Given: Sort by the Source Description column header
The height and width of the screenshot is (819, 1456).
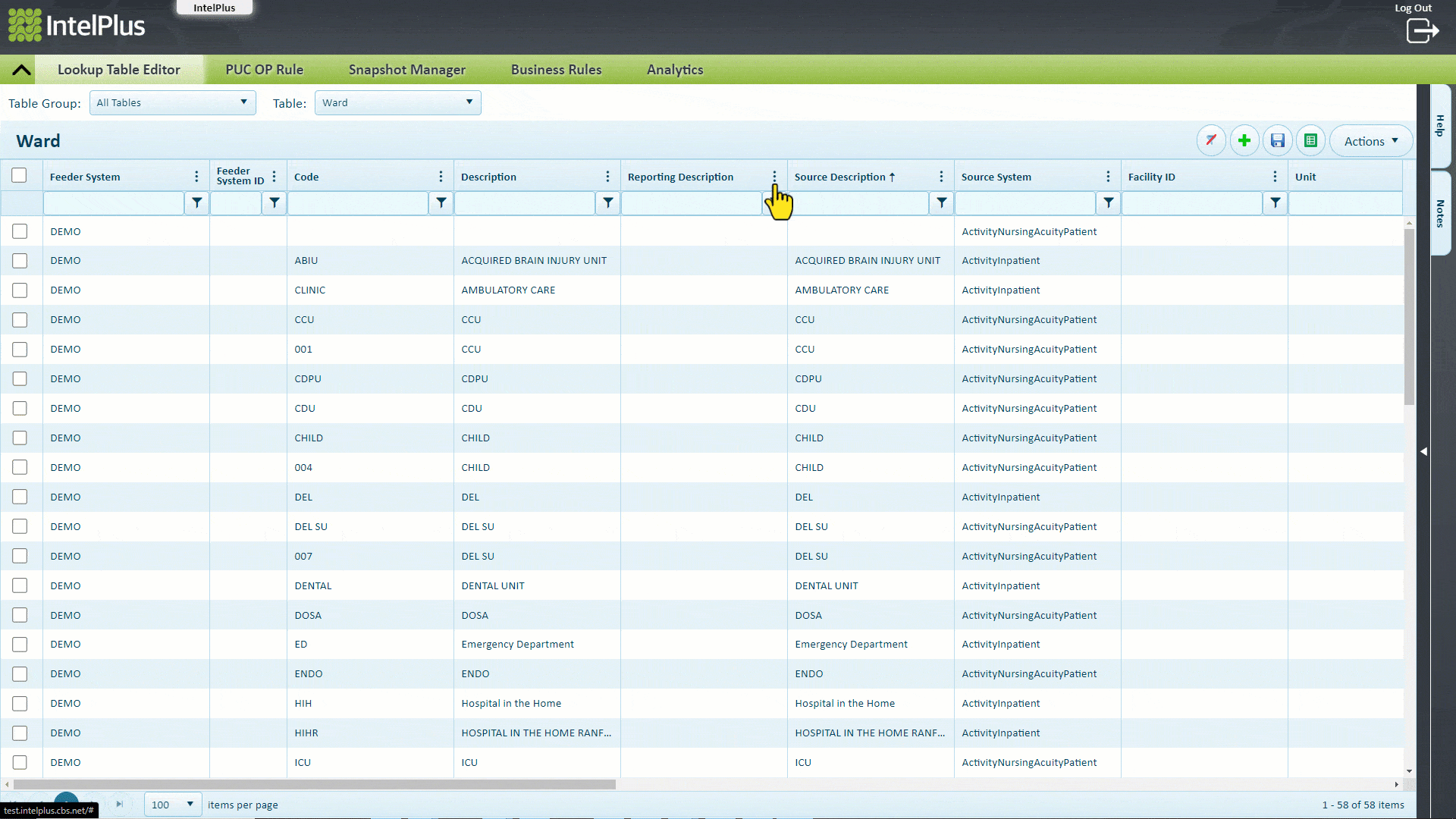Looking at the screenshot, I should tap(839, 177).
